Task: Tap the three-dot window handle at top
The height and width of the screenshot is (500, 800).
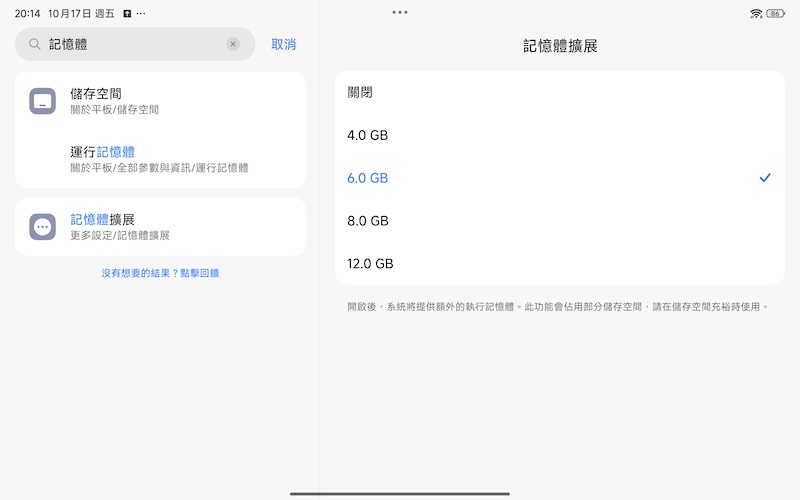Action: pos(400,12)
